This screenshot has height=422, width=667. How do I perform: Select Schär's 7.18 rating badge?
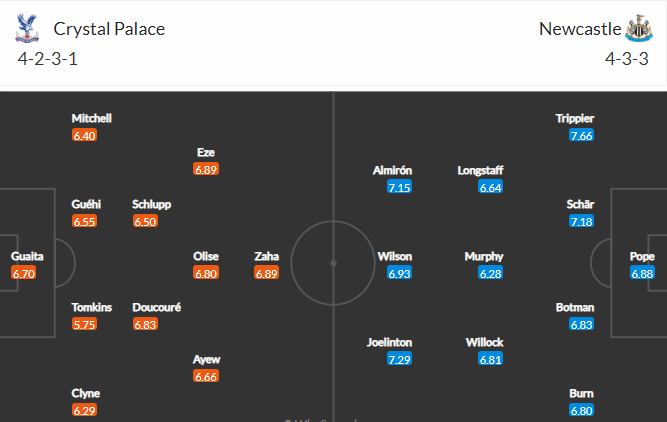581,221
